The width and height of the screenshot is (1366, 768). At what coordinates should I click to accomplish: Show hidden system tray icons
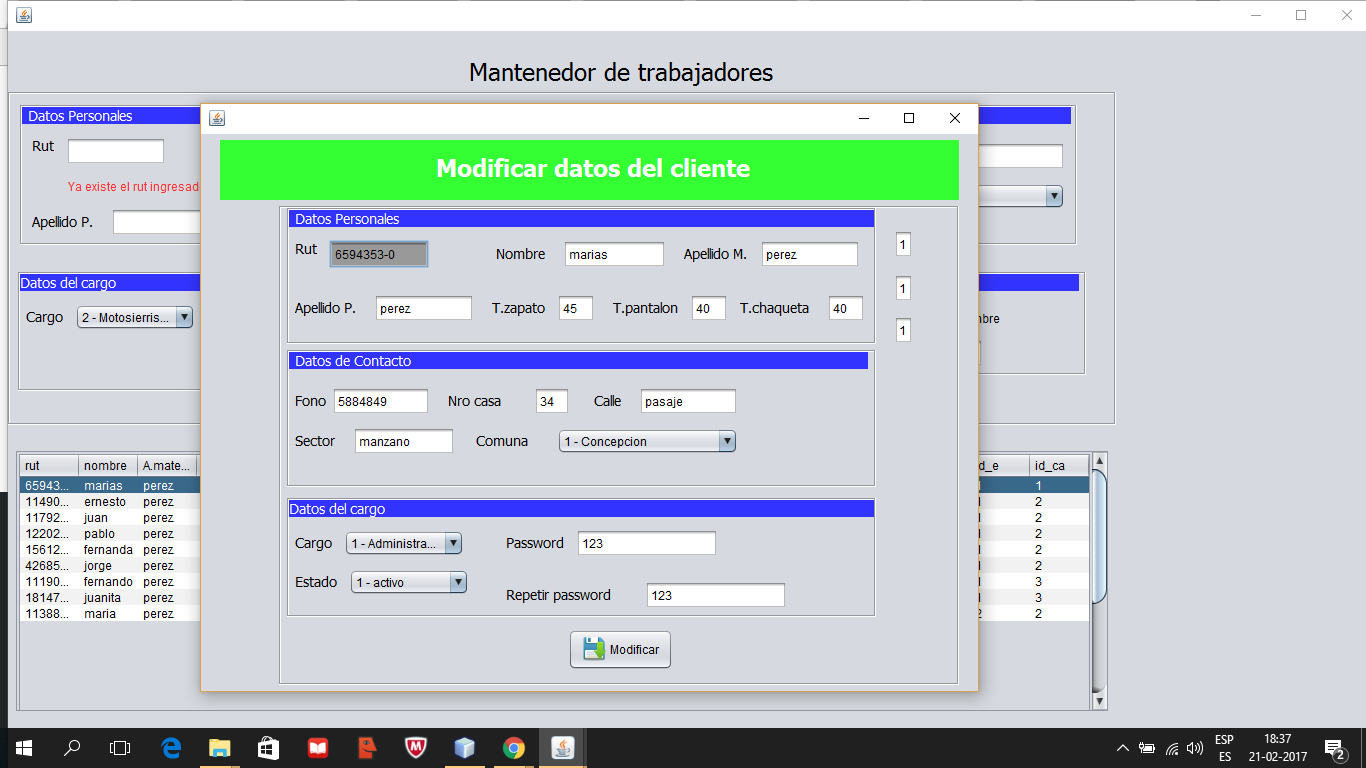(1123, 747)
